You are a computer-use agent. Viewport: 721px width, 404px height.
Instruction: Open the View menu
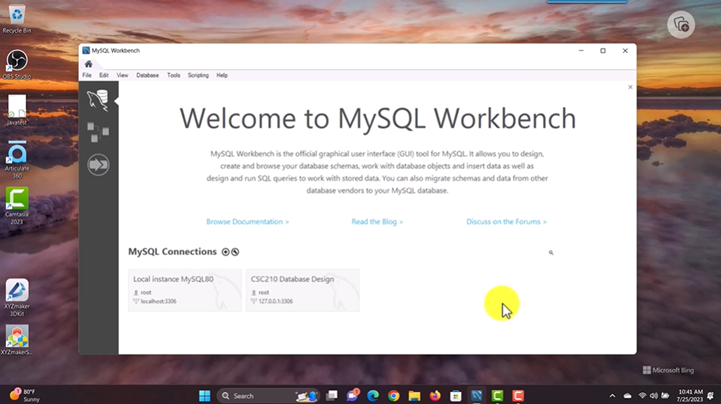point(122,75)
